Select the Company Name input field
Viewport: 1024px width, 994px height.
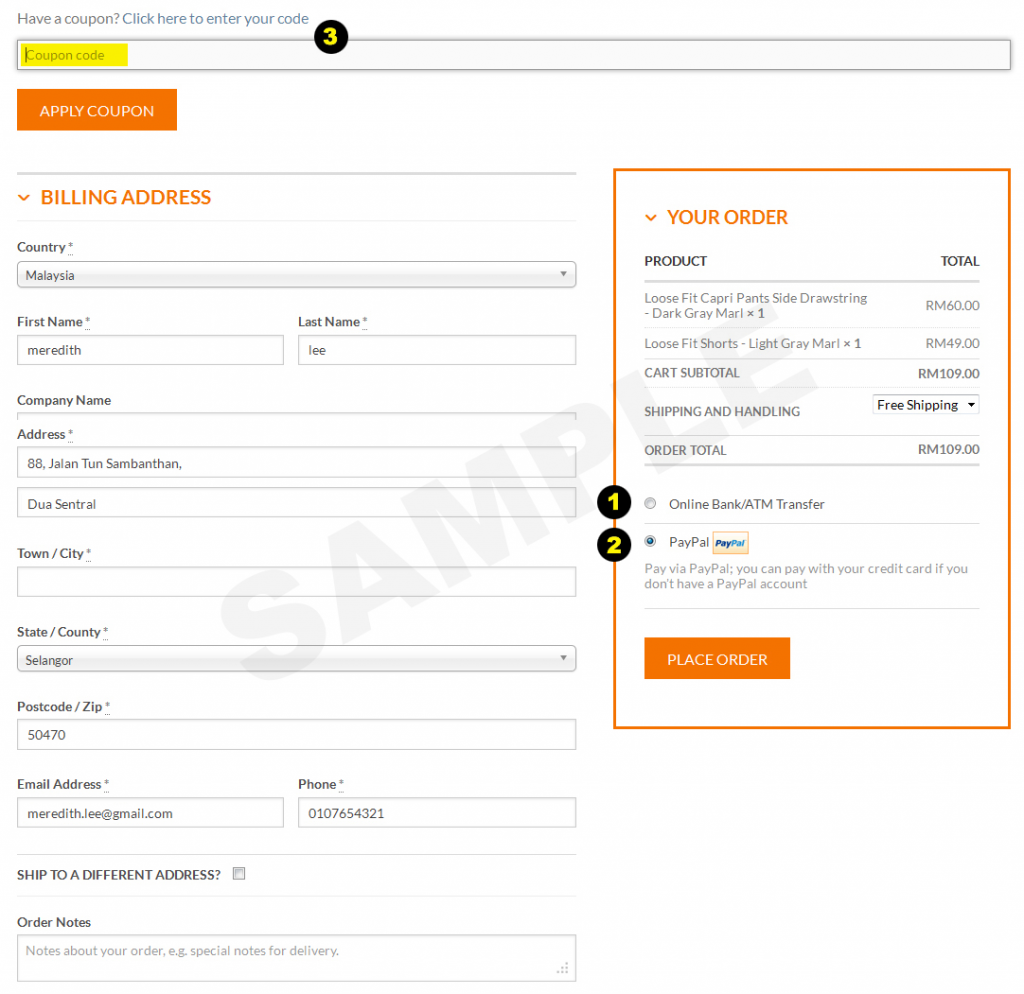(296, 415)
